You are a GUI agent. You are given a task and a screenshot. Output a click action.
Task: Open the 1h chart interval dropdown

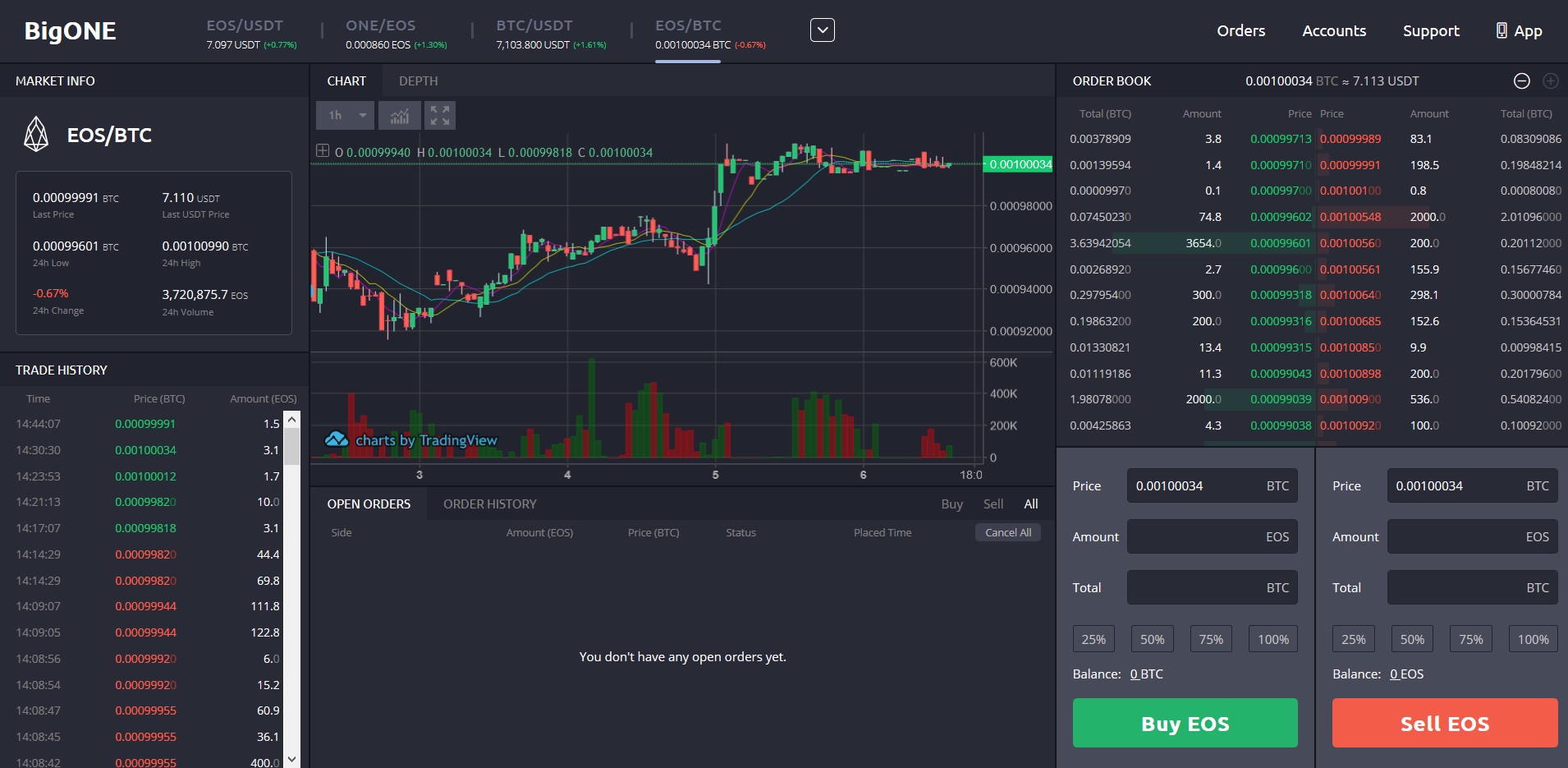click(x=345, y=116)
